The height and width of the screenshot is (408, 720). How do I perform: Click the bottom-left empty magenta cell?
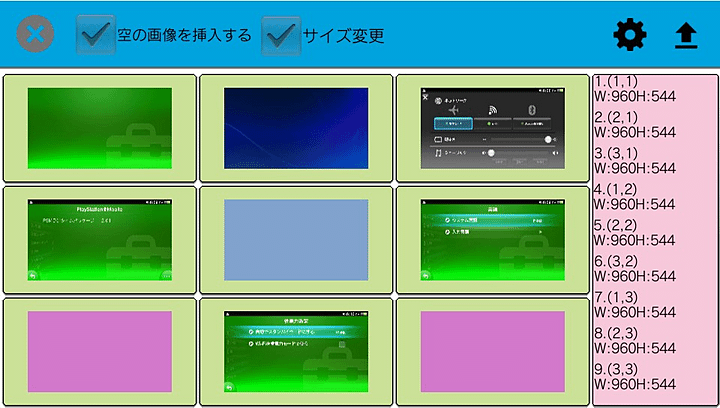[100, 352]
